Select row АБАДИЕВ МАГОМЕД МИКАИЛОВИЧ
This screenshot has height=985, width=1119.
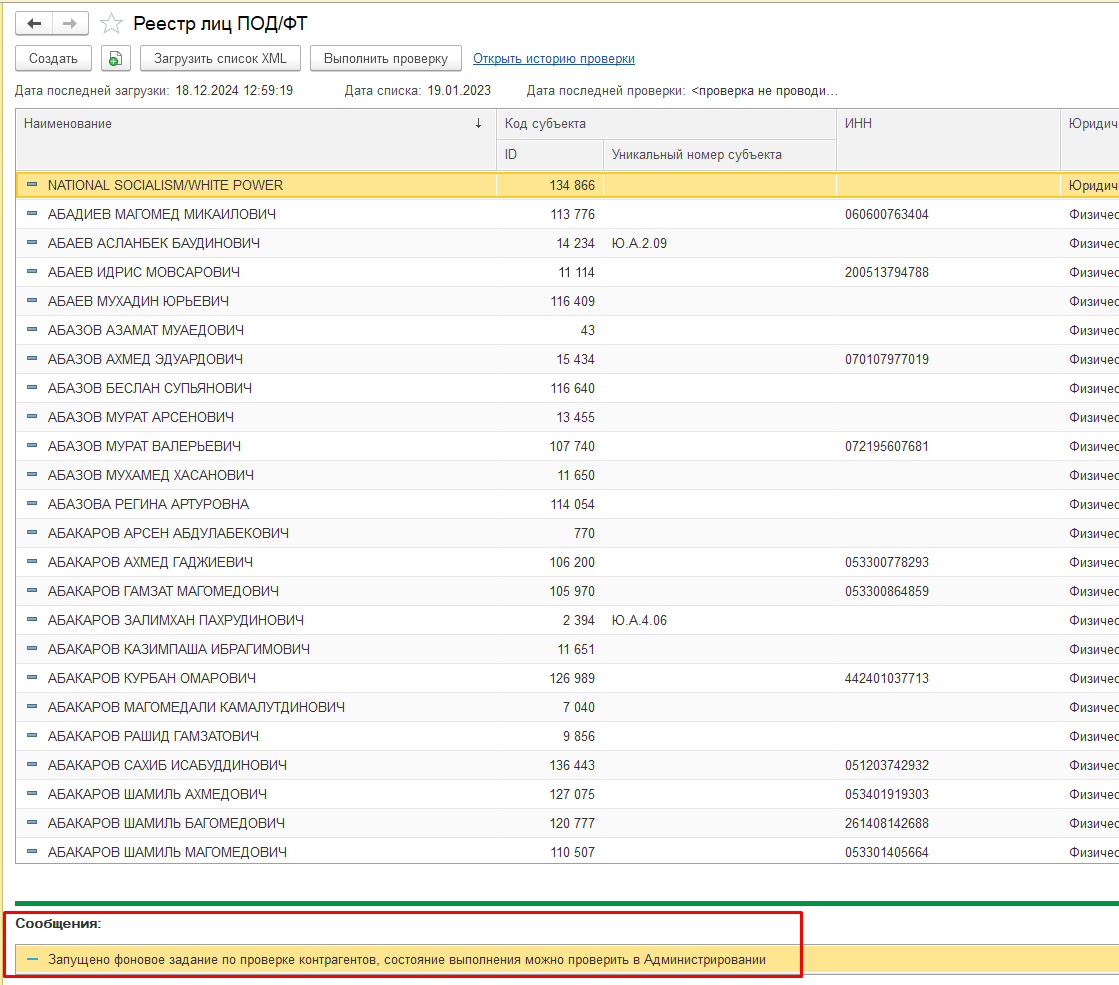click(567, 214)
